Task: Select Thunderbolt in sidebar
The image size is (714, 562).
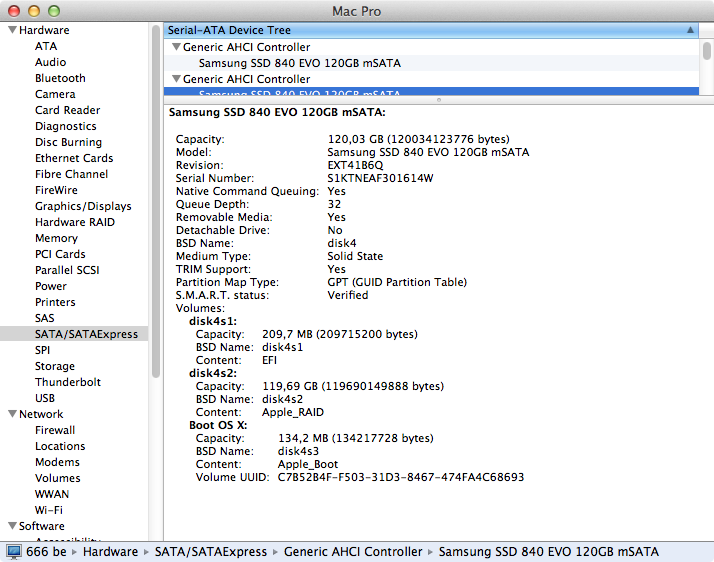Action: (68, 382)
